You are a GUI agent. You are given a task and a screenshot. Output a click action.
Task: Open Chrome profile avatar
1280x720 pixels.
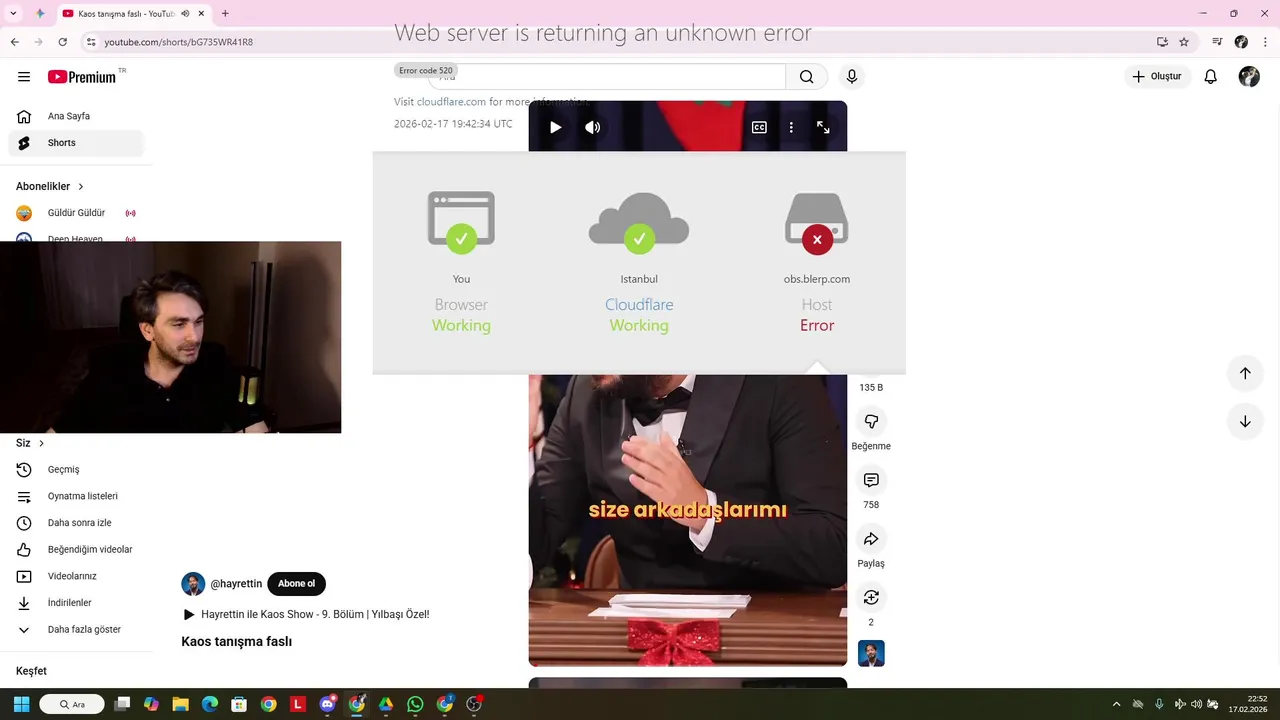pos(1241,42)
